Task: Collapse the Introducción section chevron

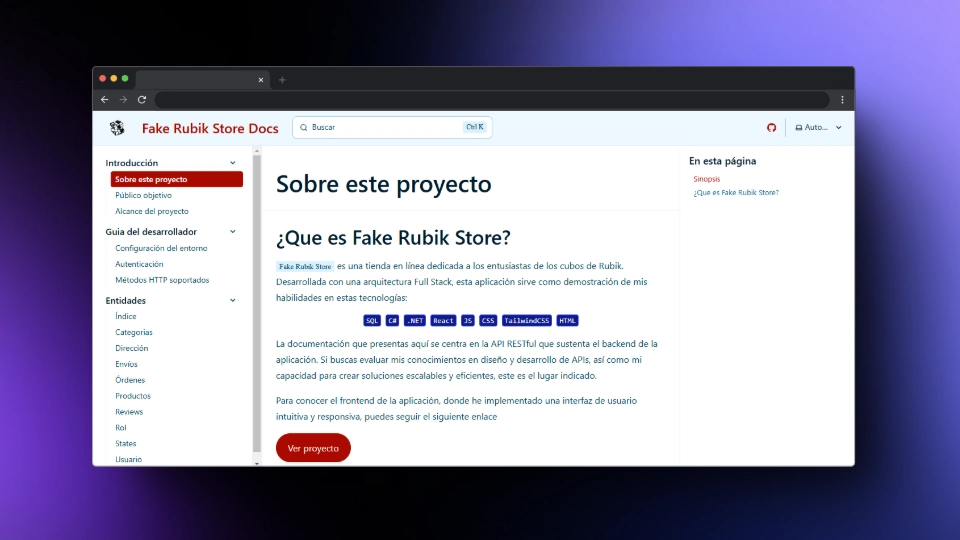Action: 233,163
